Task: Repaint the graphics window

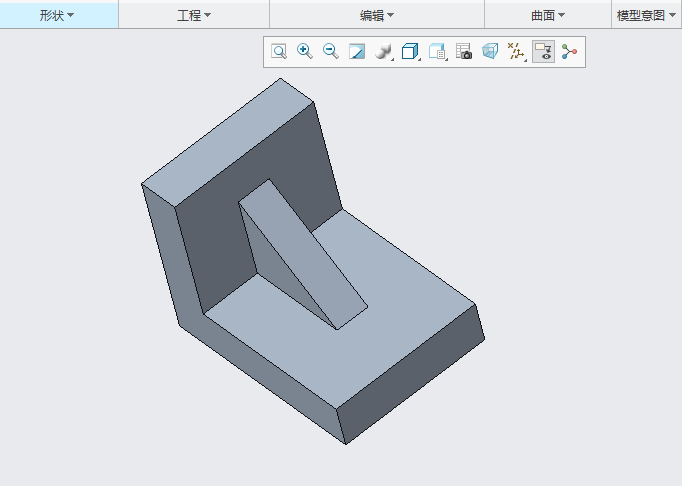Action: point(357,52)
